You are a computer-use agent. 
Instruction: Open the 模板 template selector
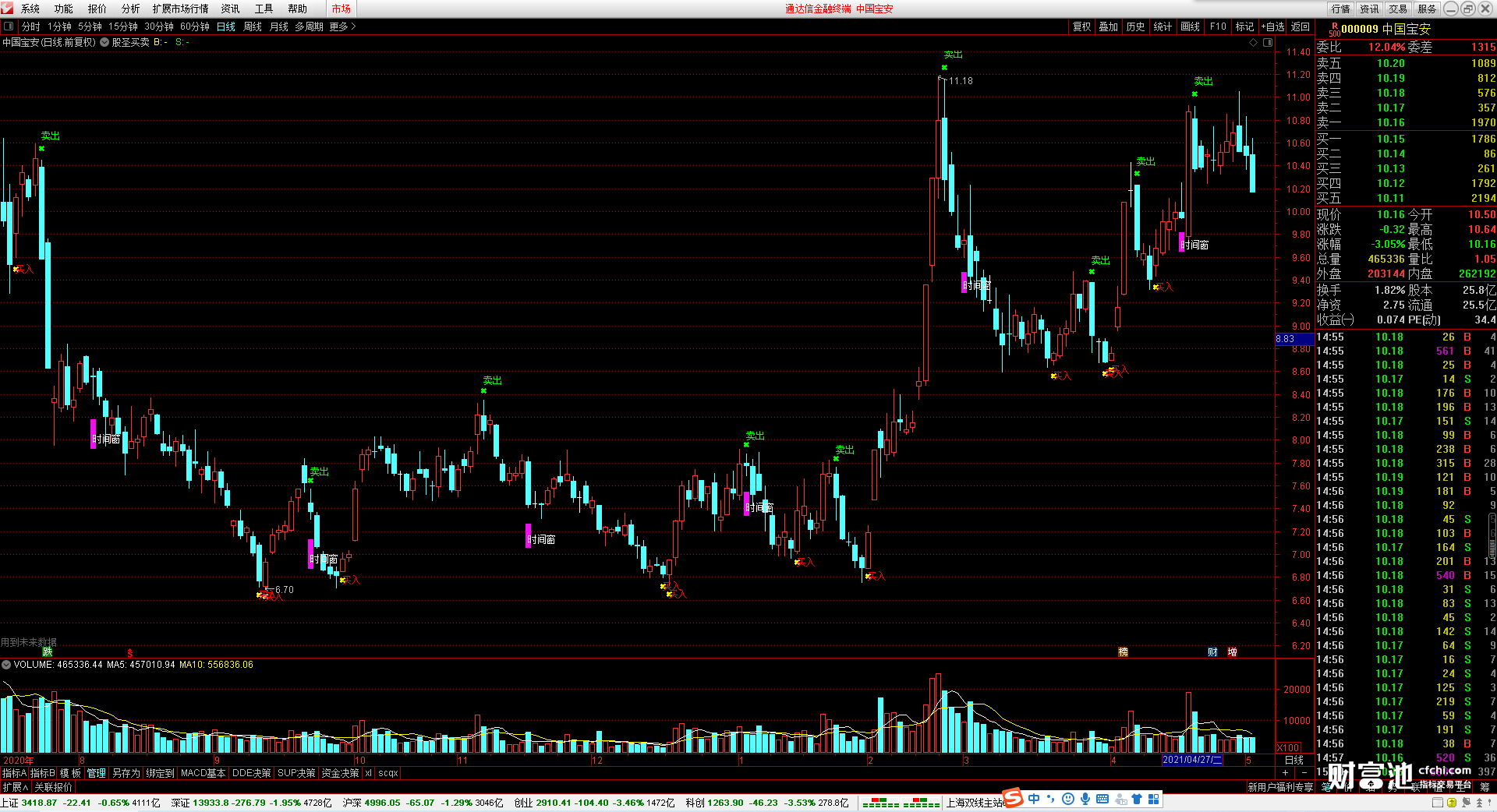click(x=71, y=773)
